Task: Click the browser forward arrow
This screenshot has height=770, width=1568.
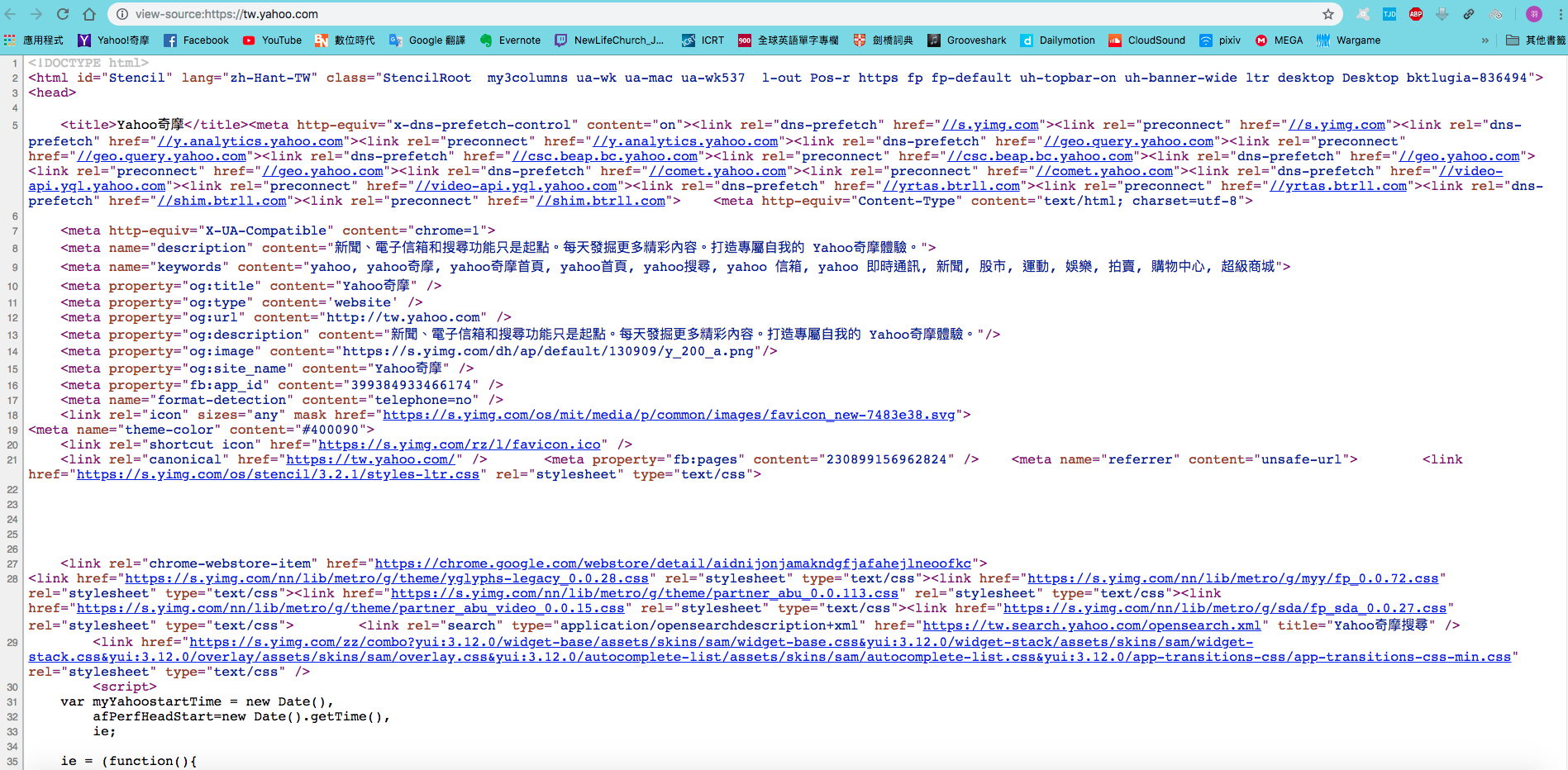Action: click(x=36, y=14)
